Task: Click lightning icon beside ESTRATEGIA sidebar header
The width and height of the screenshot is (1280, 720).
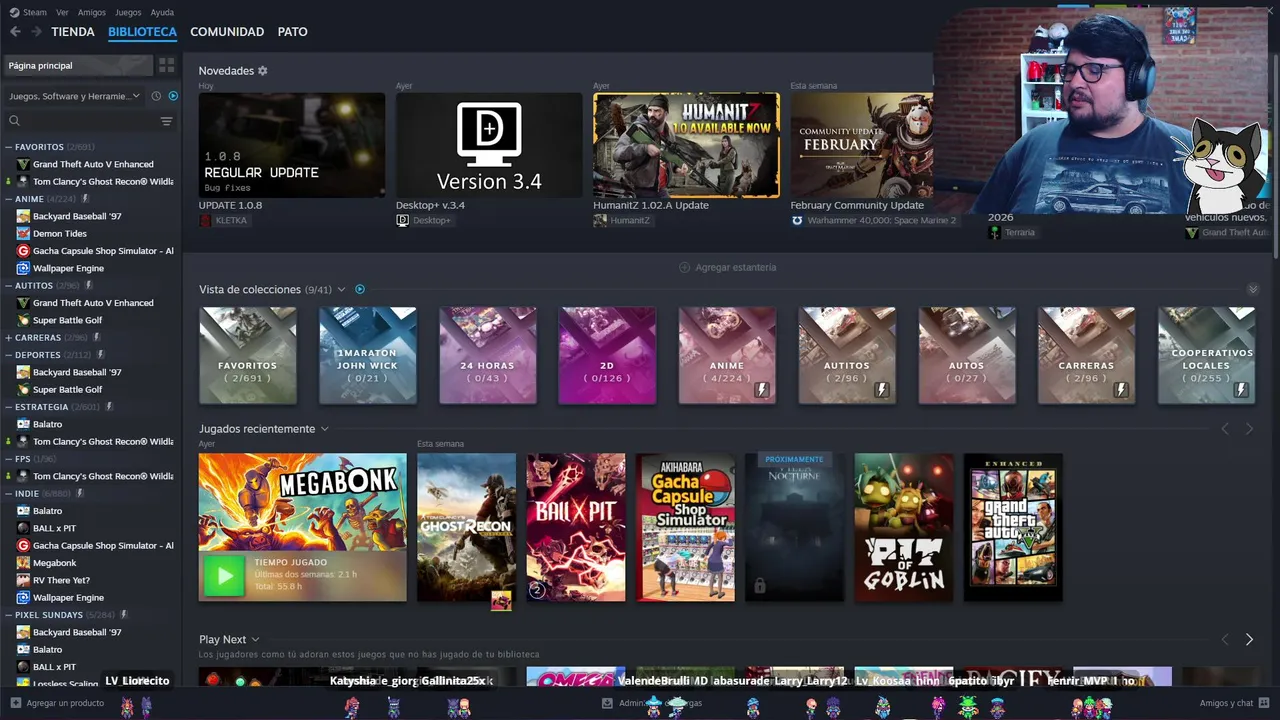Action: [109, 407]
